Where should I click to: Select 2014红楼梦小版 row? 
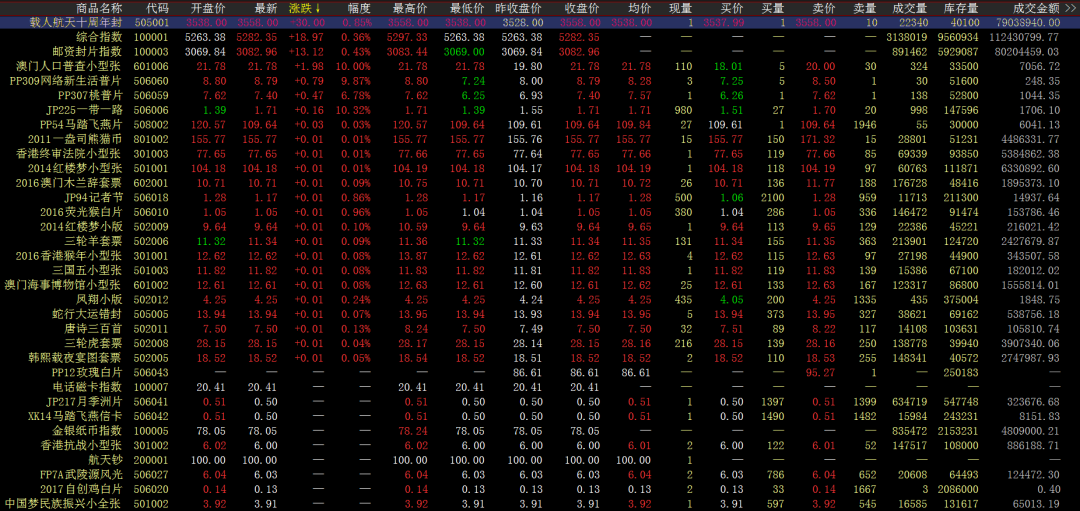(x=540, y=227)
